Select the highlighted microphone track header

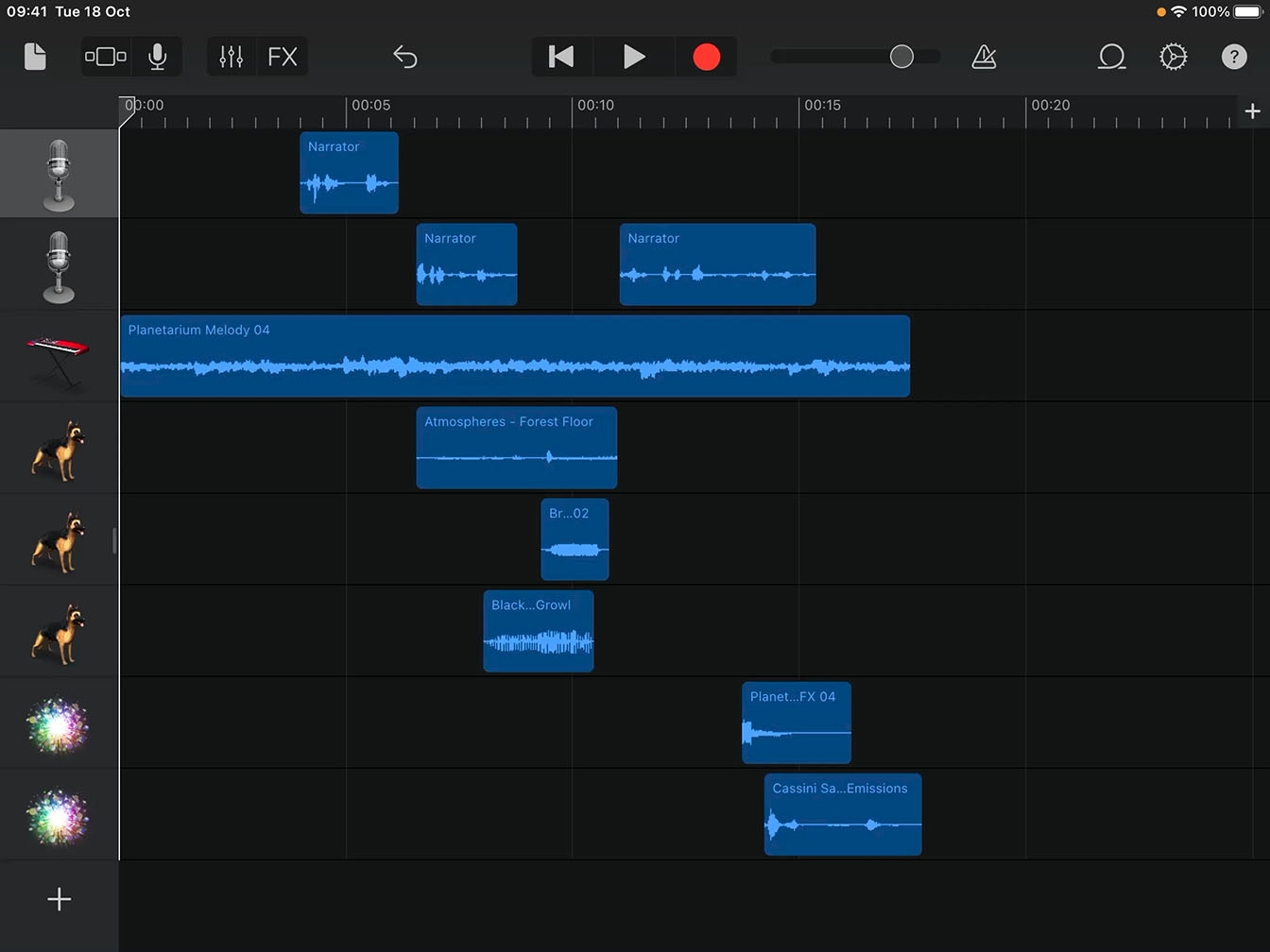point(59,175)
